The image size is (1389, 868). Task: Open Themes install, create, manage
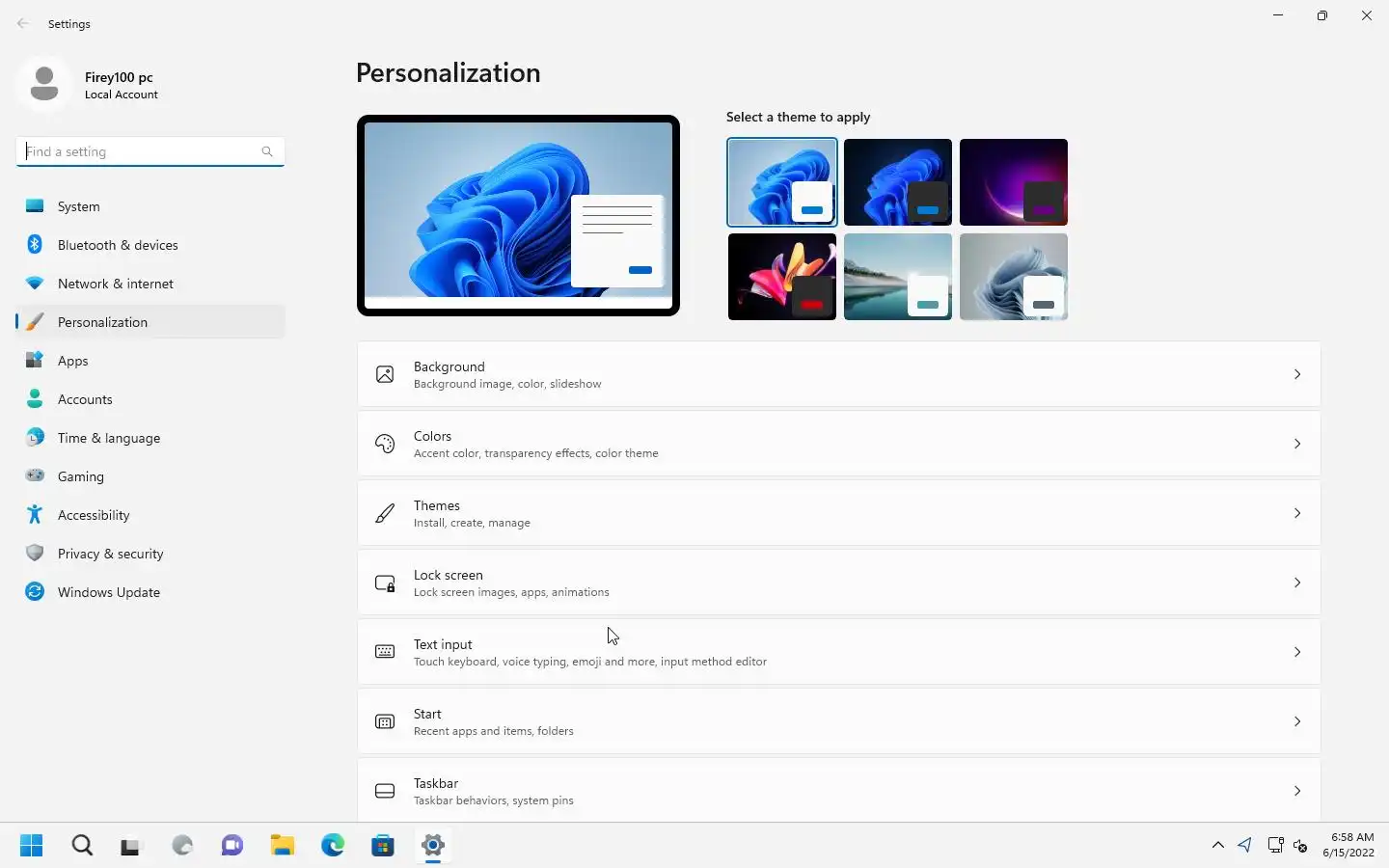(838, 513)
